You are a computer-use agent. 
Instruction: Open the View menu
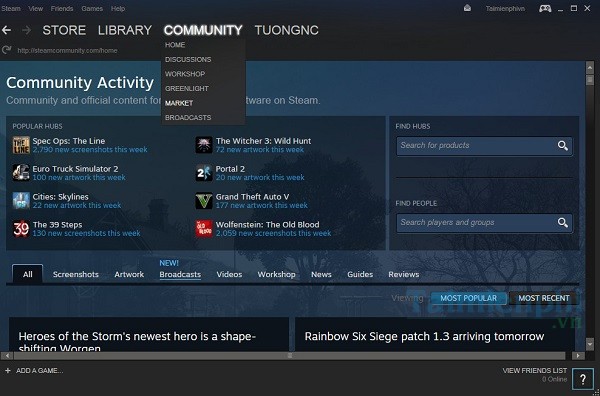click(x=36, y=8)
